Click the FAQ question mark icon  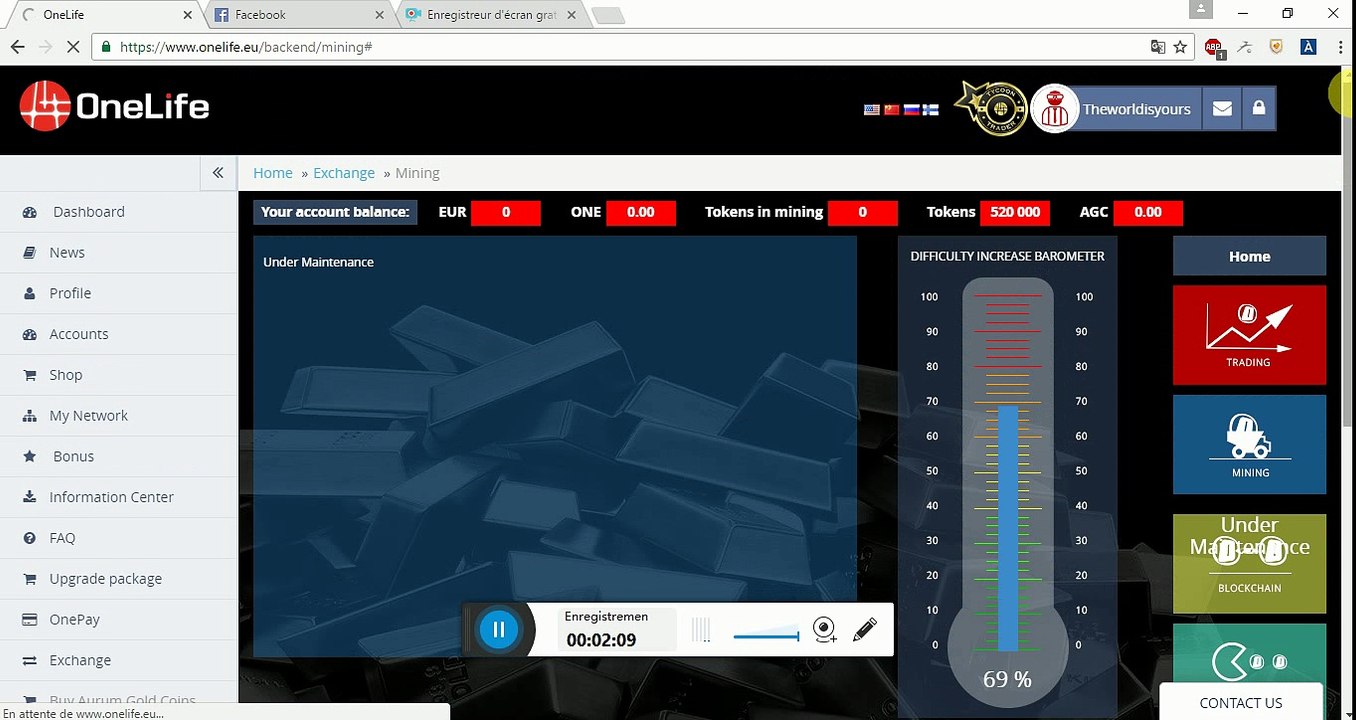point(30,538)
